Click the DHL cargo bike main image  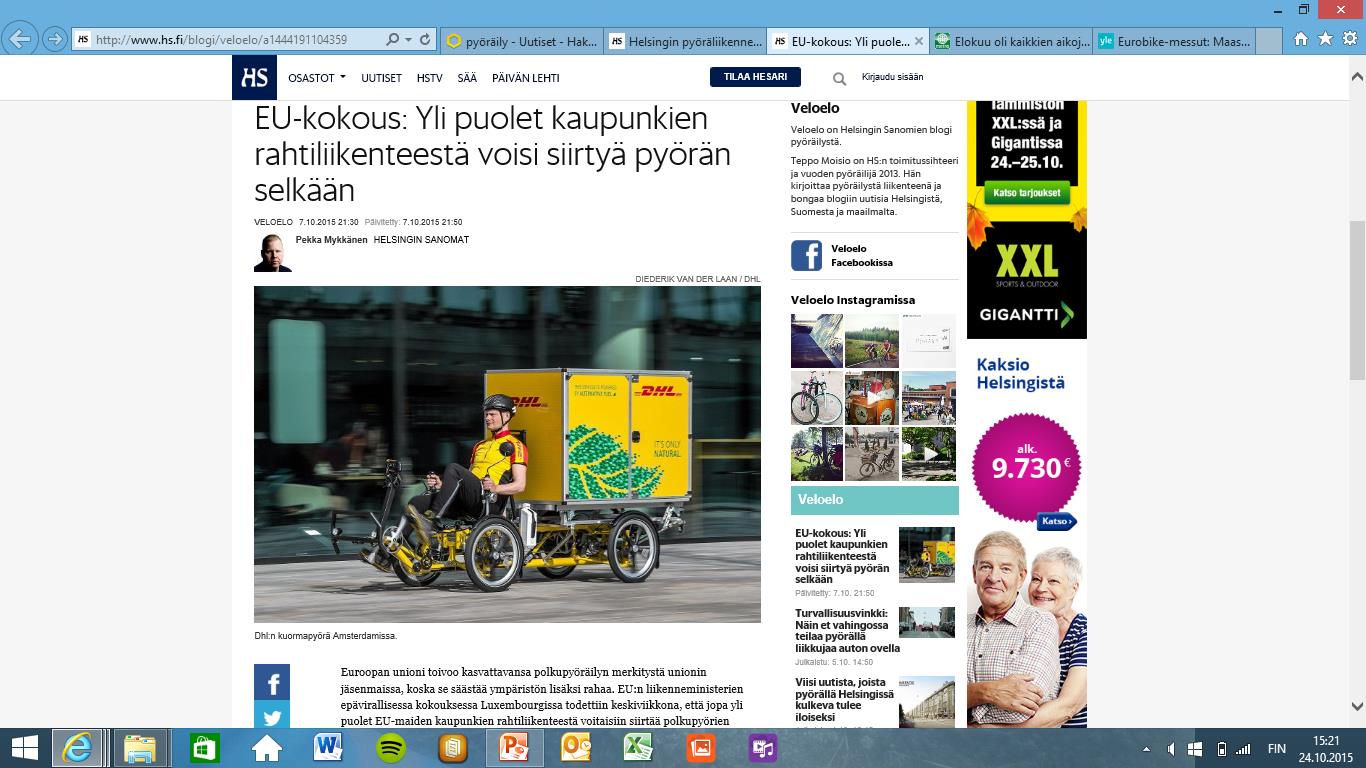(x=507, y=454)
